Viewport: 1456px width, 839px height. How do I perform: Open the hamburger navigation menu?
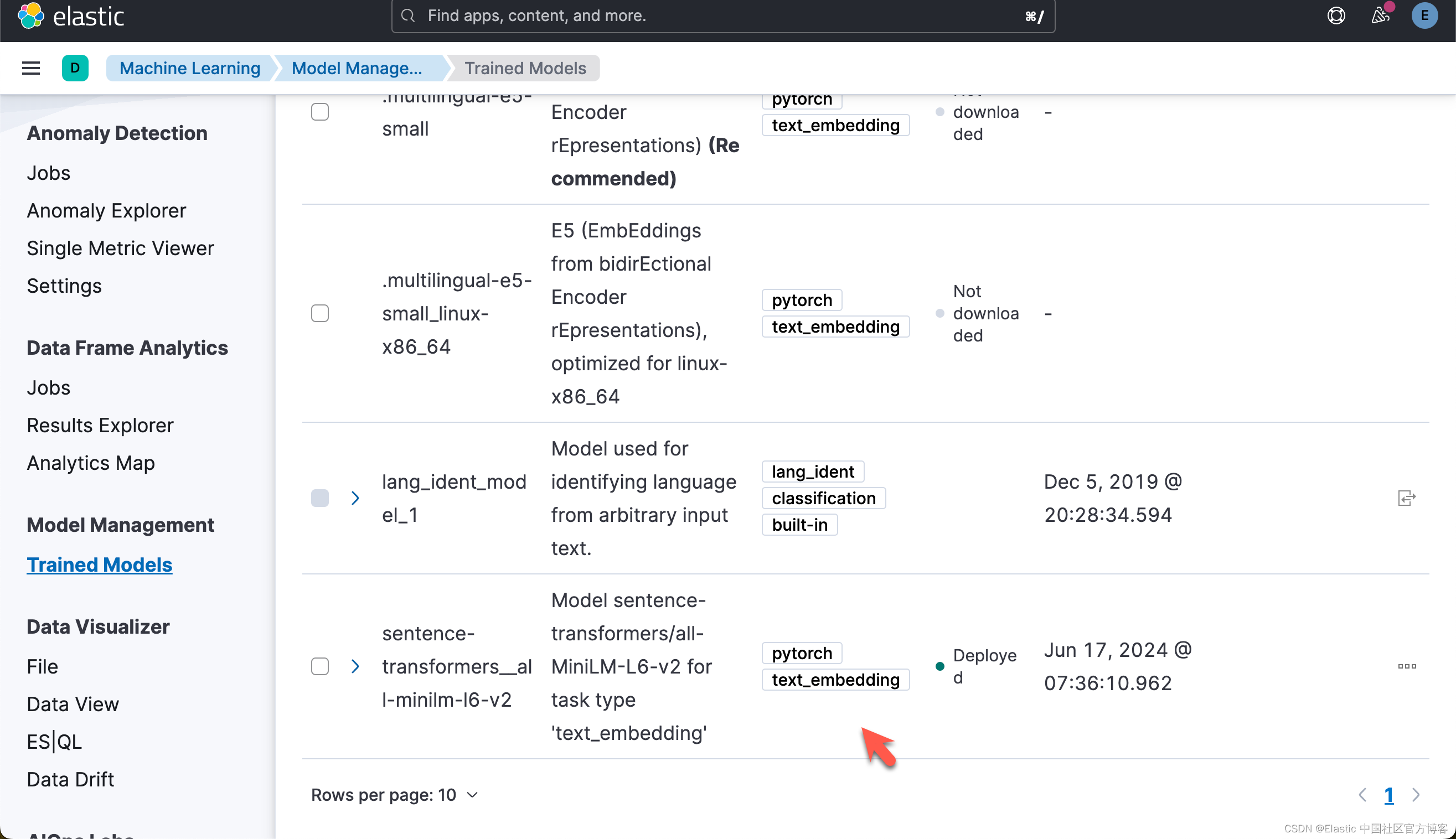click(x=30, y=68)
